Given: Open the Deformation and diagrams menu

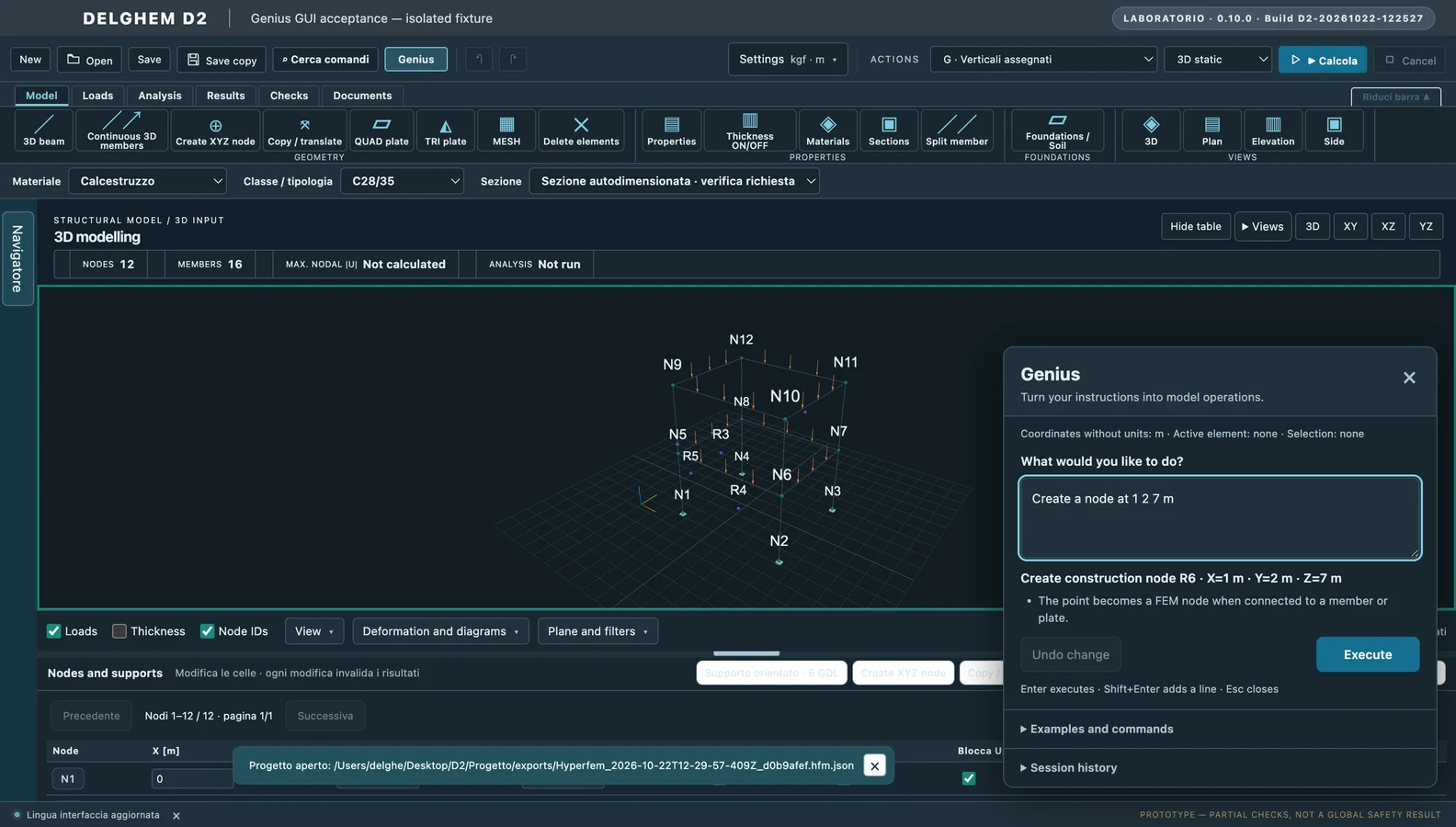Looking at the screenshot, I should coord(440,631).
